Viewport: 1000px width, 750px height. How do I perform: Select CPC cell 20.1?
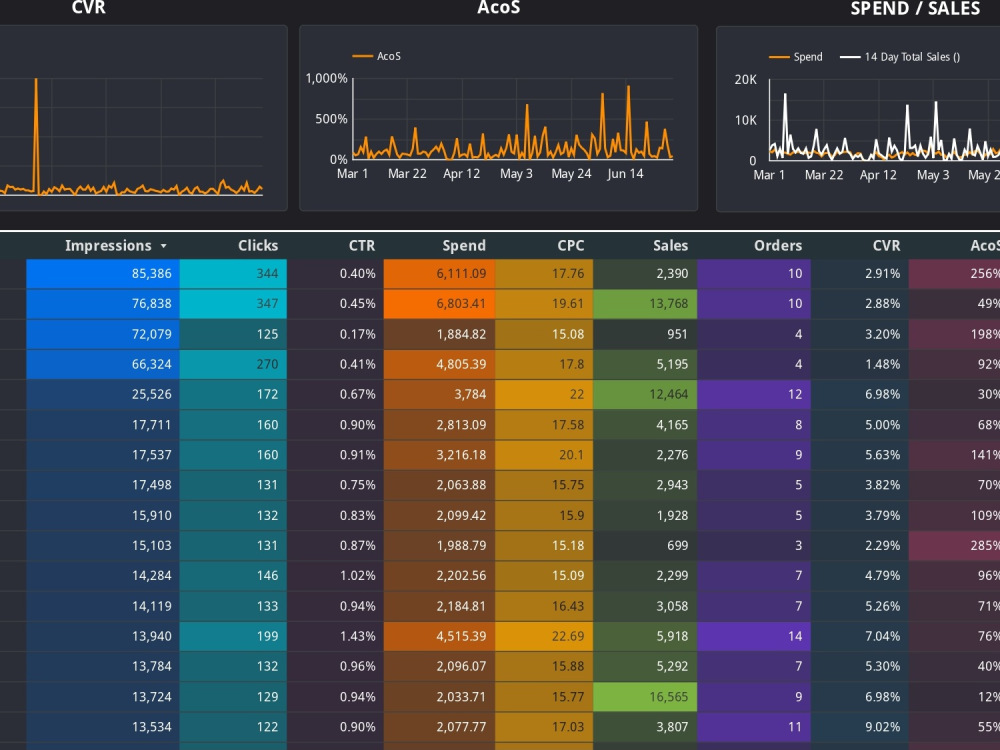[544, 455]
